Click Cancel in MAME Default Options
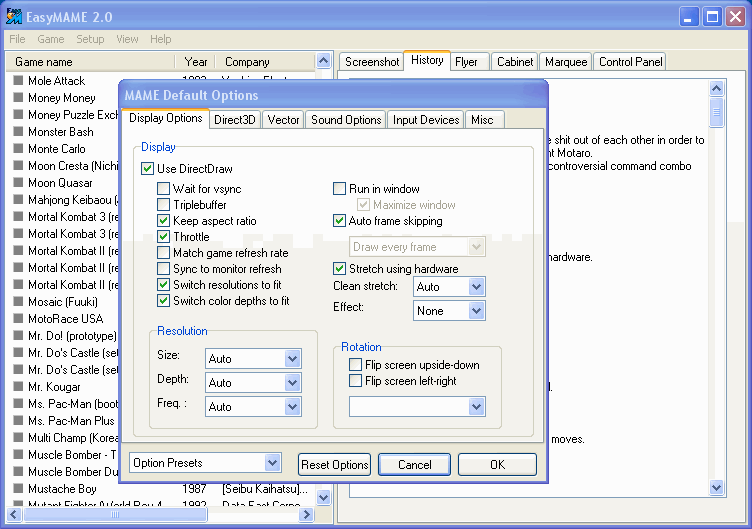Viewport: 752px width, 529px height. (414, 464)
